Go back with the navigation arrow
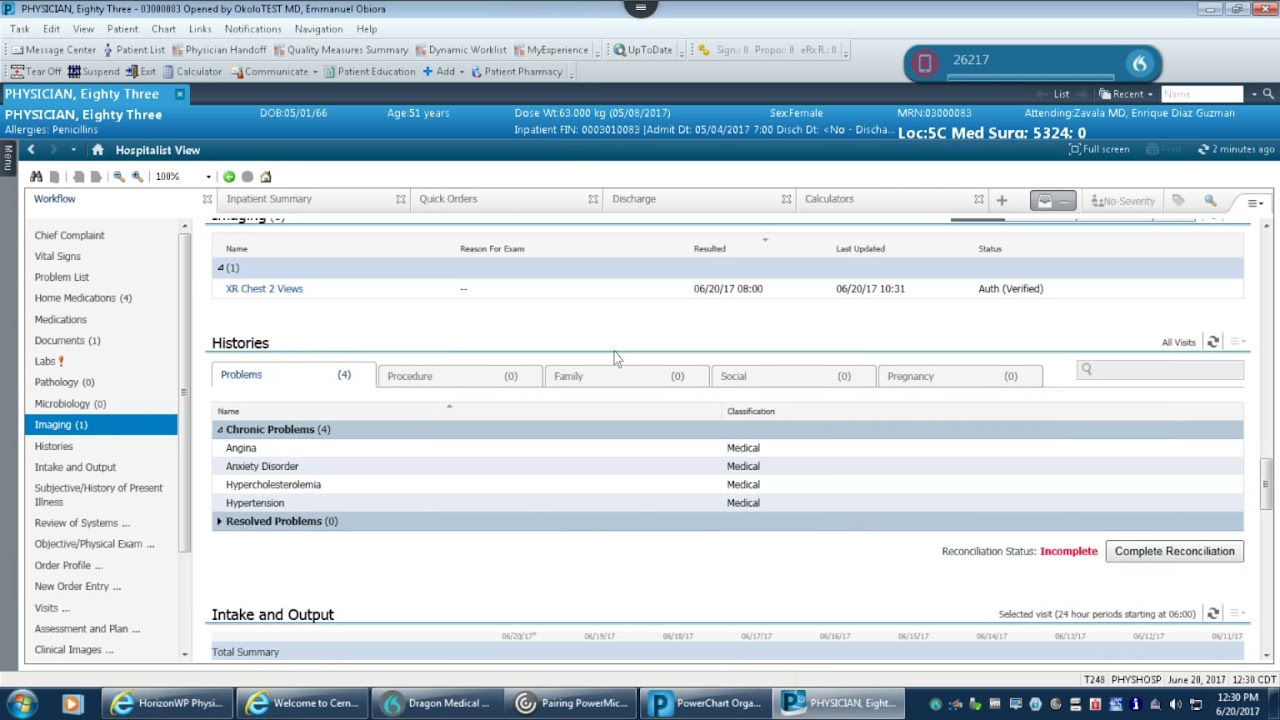Screen dimensions: 1280x720 31,150
